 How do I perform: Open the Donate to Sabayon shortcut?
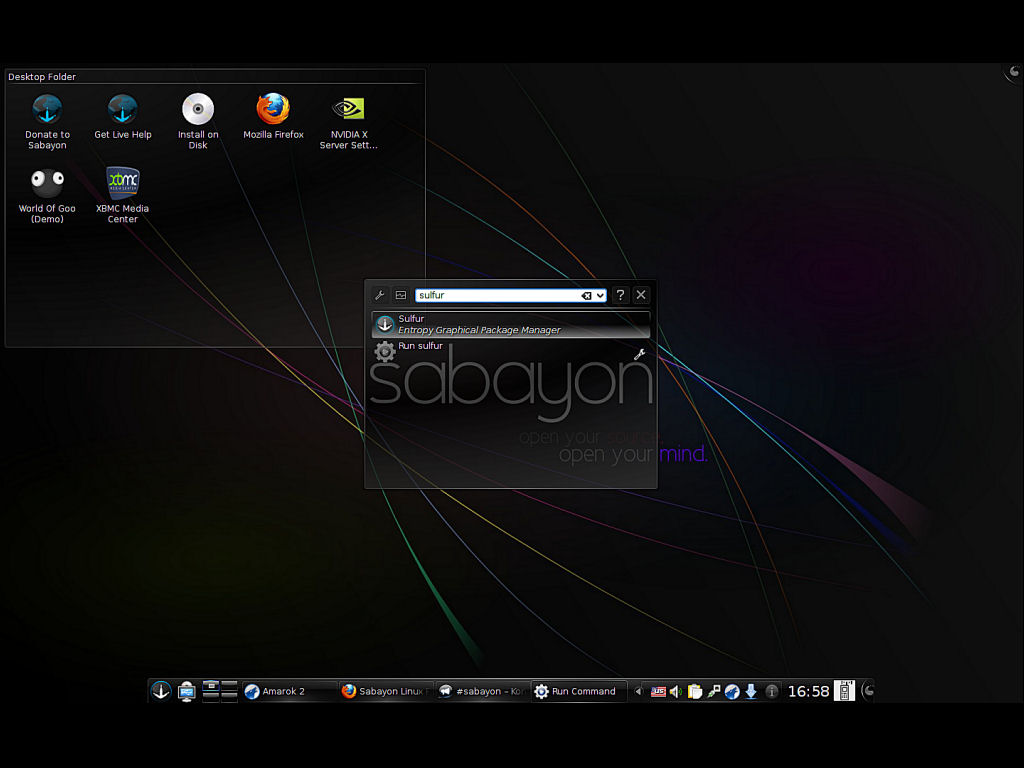coord(46,110)
